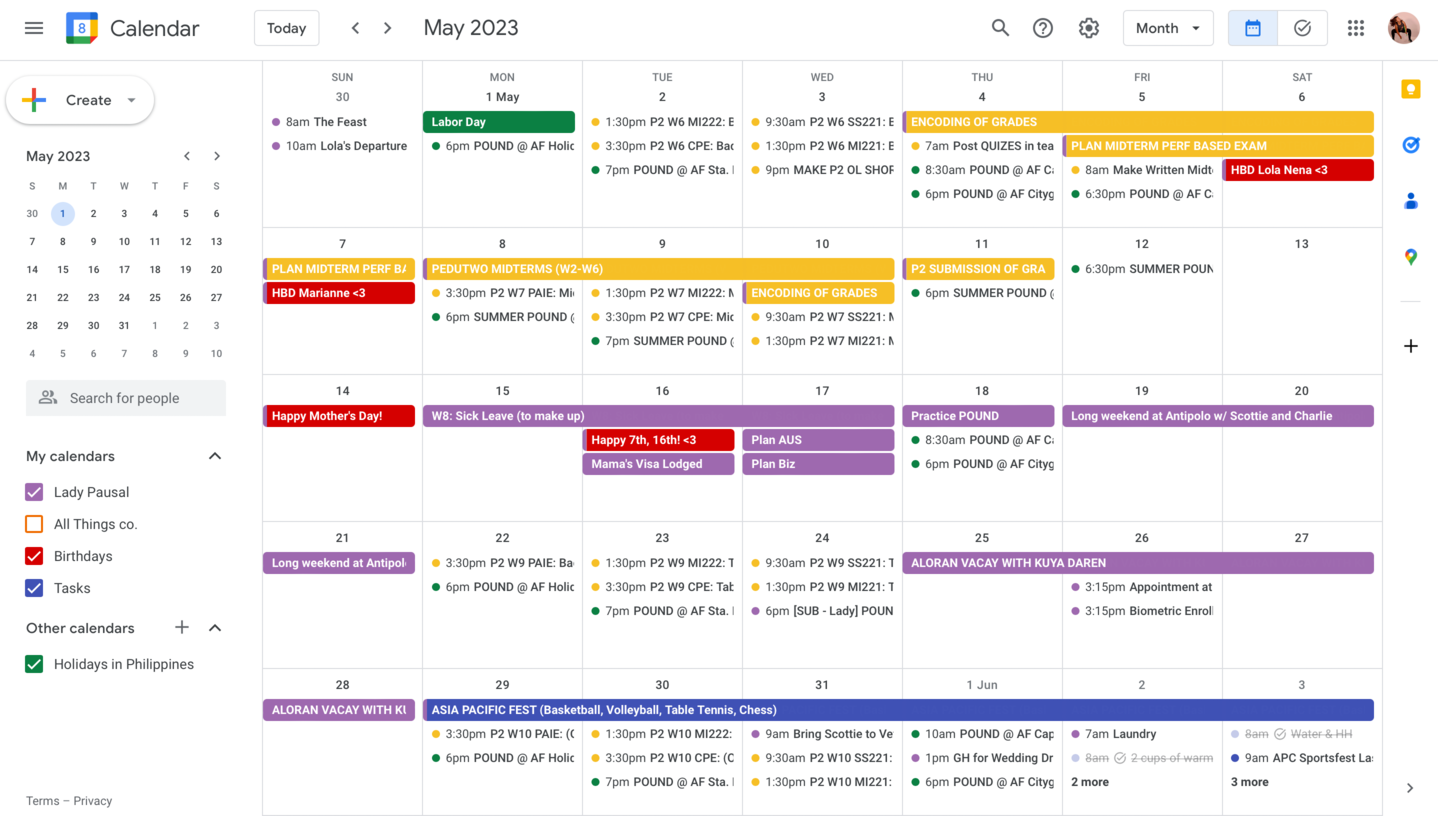The width and height of the screenshot is (1438, 816).
Task: Toggle the Birthdays calendar checkbox
Action: click(x=34, y=556)
